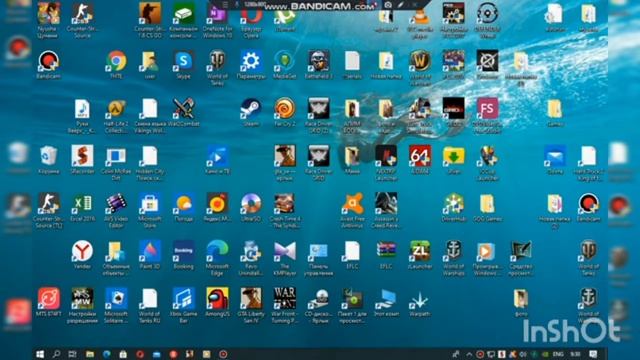This screenshot has height=360, width=640.
Task: Select the Xbox Game Bar icon
Action: [x=184, y=298]
